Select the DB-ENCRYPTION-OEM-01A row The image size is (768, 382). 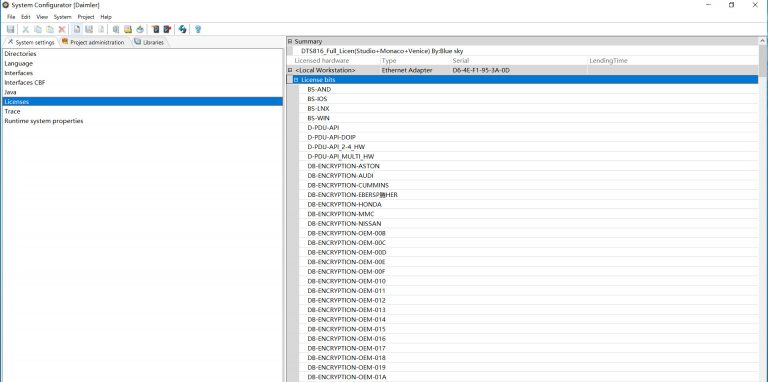pos(528,377)
